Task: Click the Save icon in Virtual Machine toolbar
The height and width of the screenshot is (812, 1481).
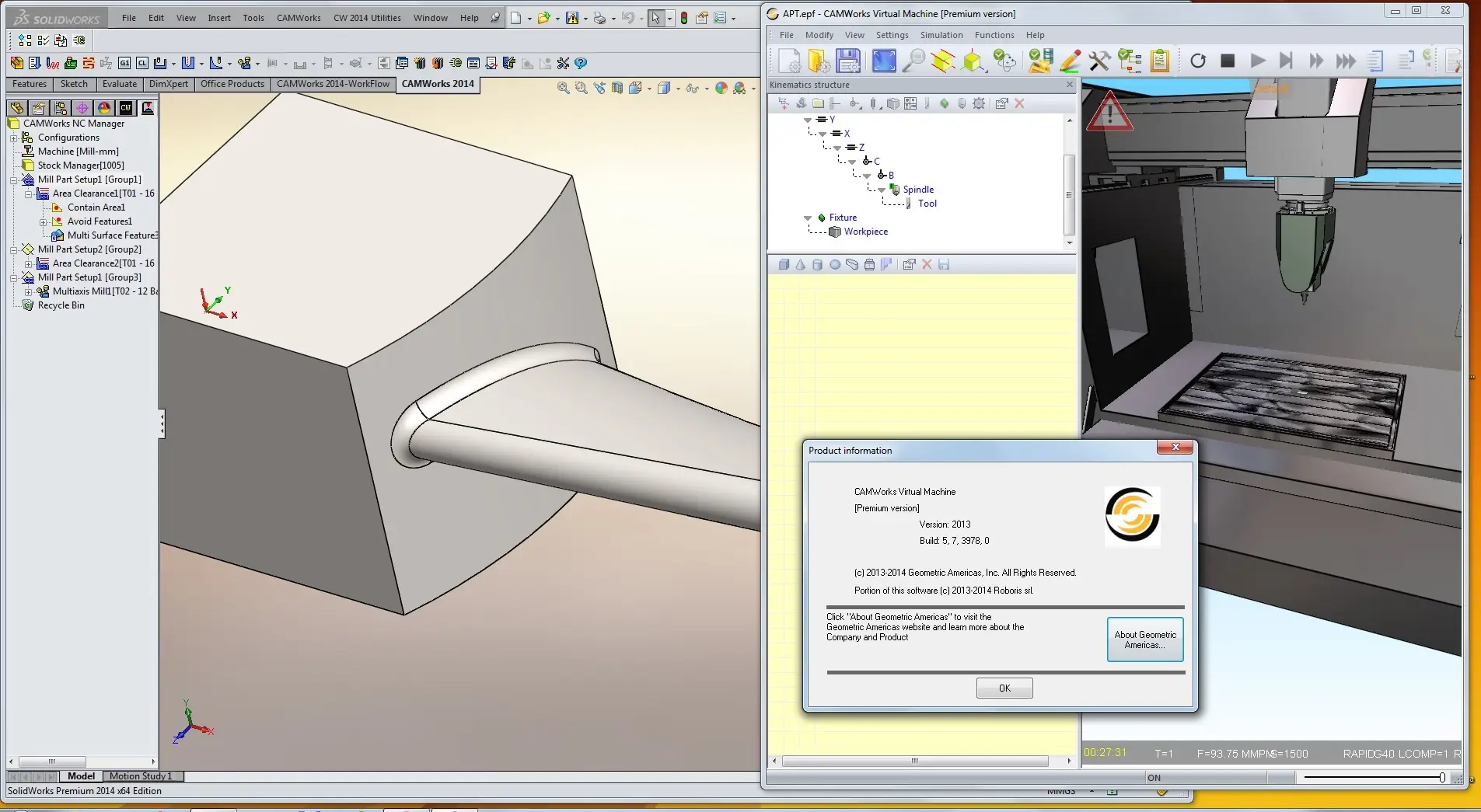Action: point(847,61)
